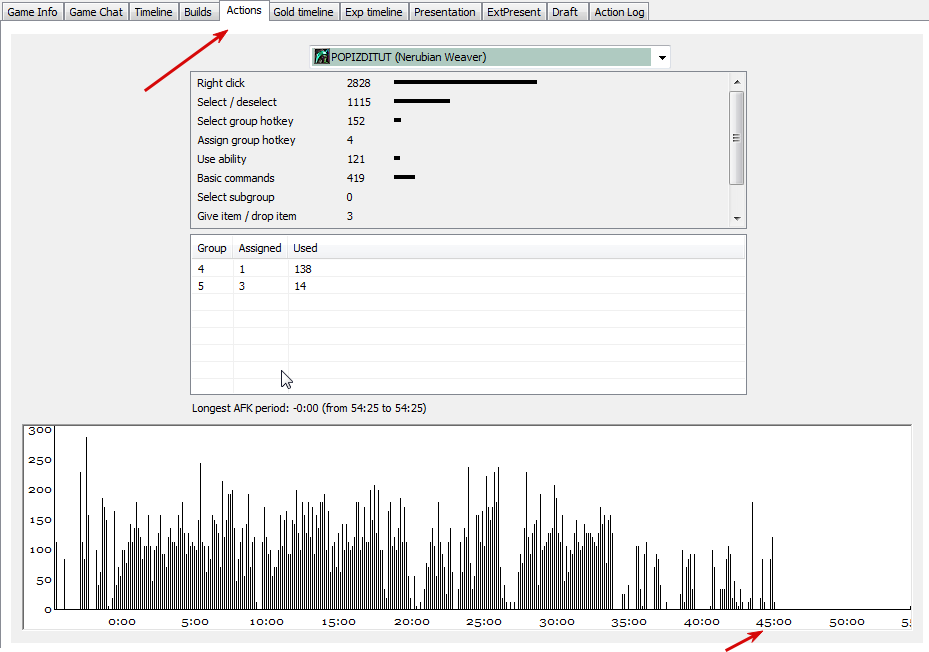Select the Basic commands row
Viewport: 929px width, 652px height.
pos(460,178)
